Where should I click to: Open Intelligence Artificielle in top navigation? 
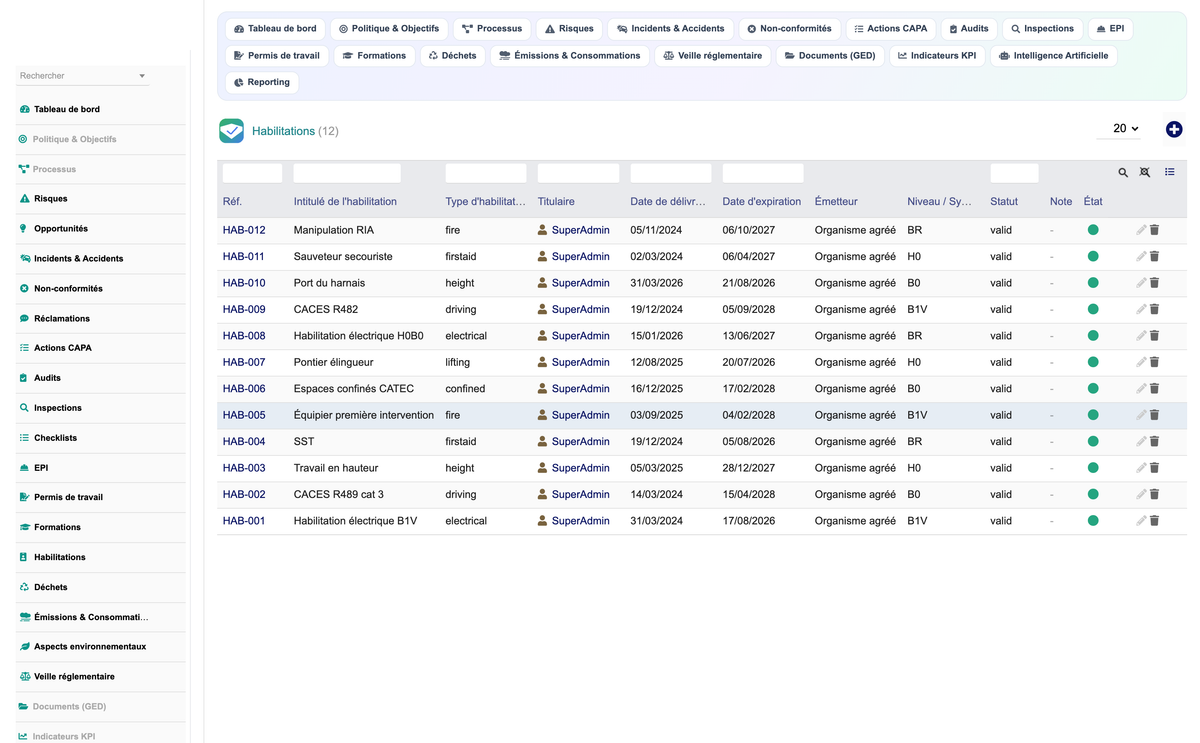tap(1053, 56)
